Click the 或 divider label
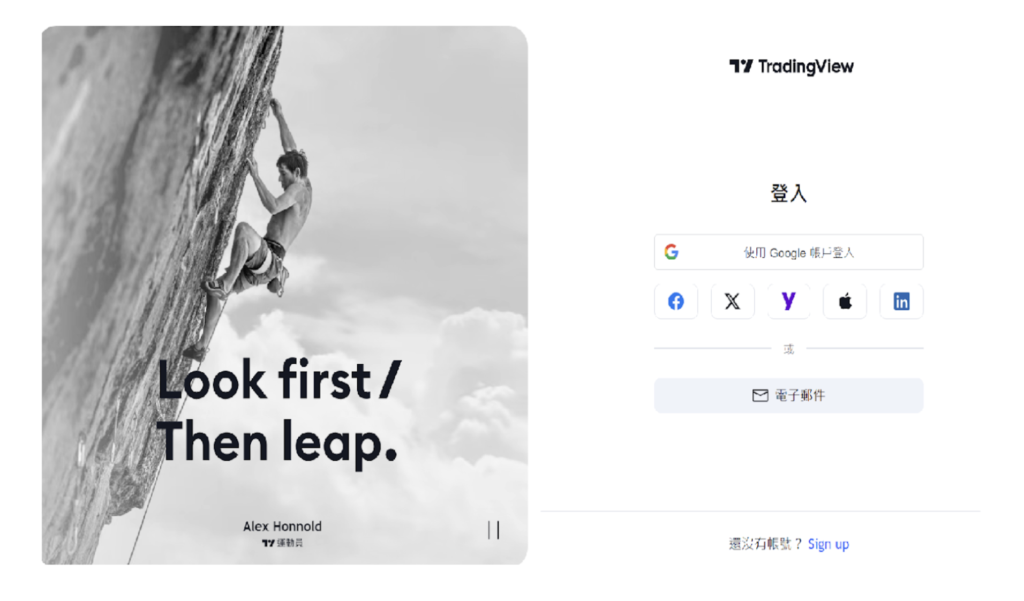This screenshot has width=1024, height=601. [789, 349]
